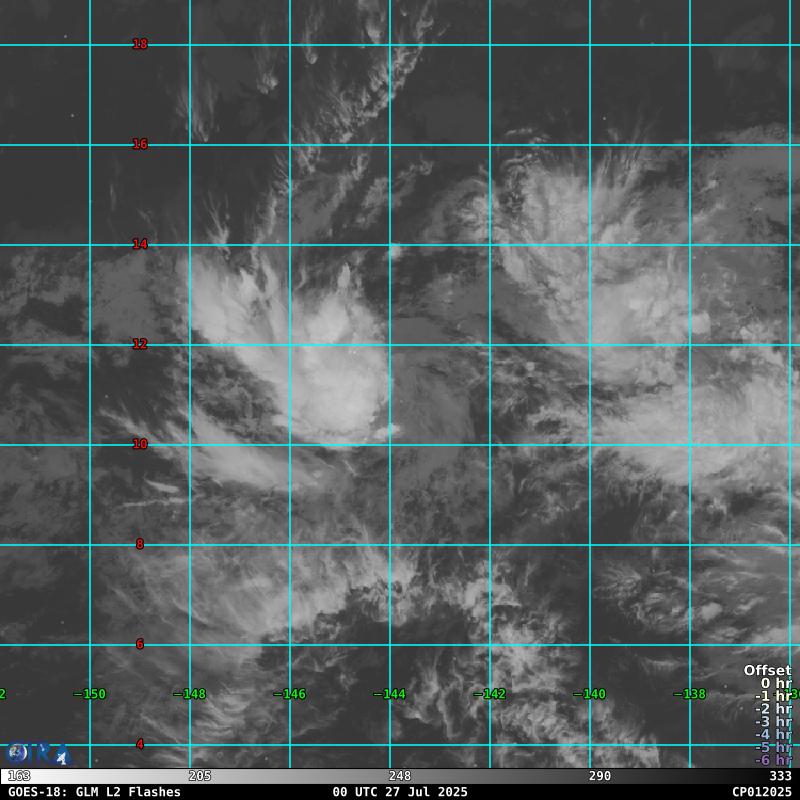Click the 205 value on the colorbar
This screenshot has width=800, height=800.
(x=200, y=776)
